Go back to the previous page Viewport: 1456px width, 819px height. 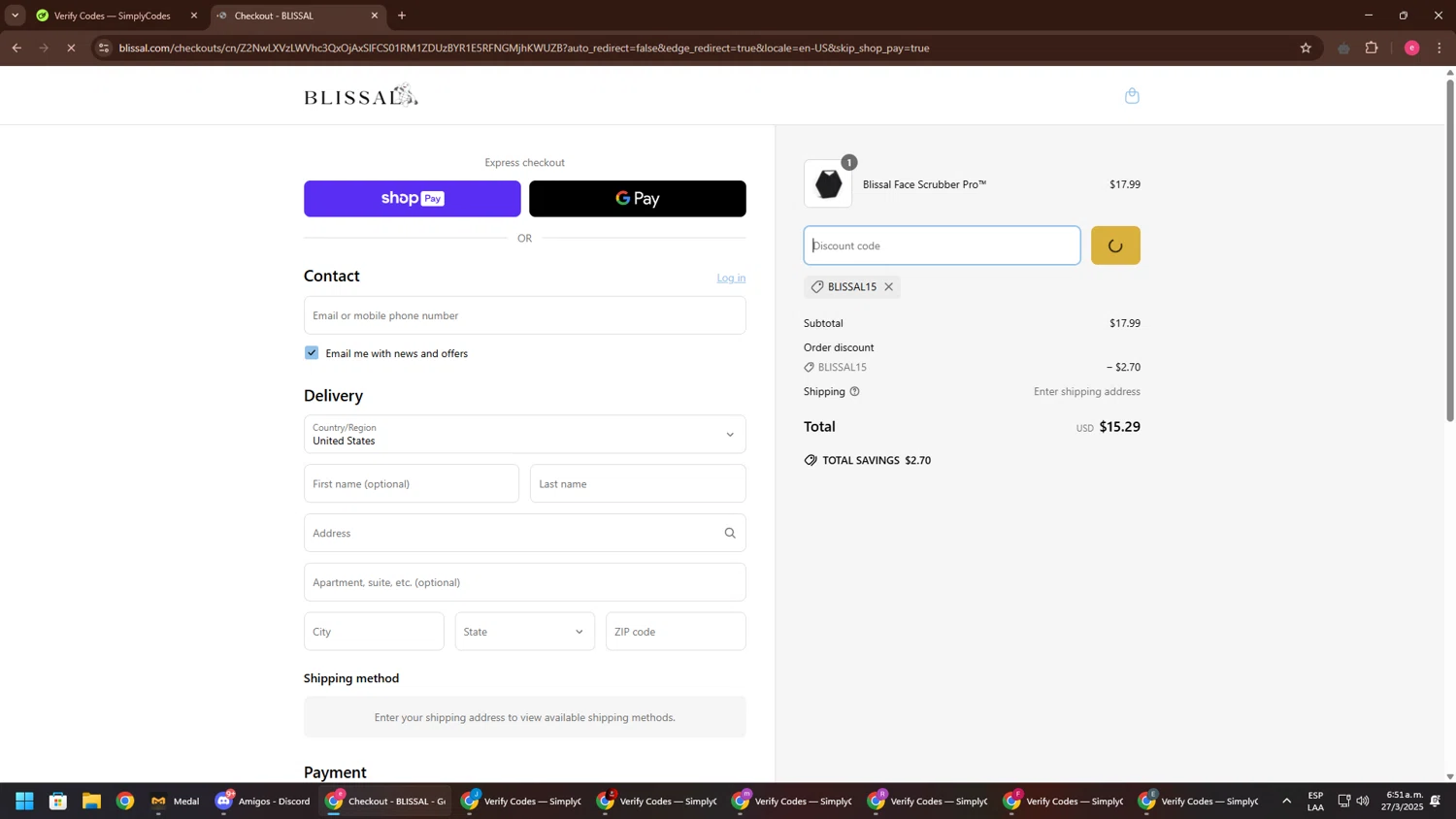pos(17,48)
